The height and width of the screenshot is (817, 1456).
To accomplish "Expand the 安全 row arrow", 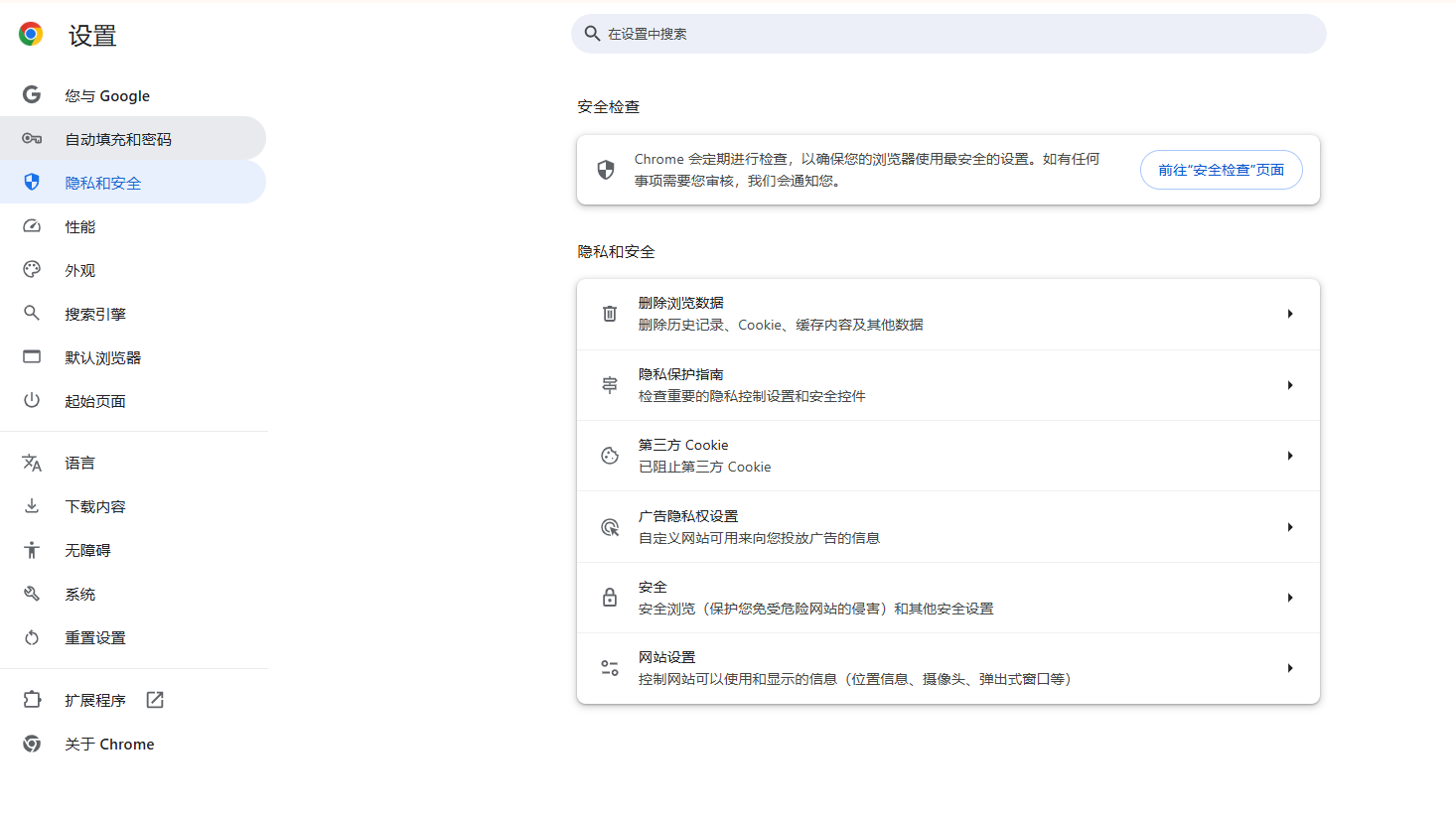I will (x=1290, y=598).
